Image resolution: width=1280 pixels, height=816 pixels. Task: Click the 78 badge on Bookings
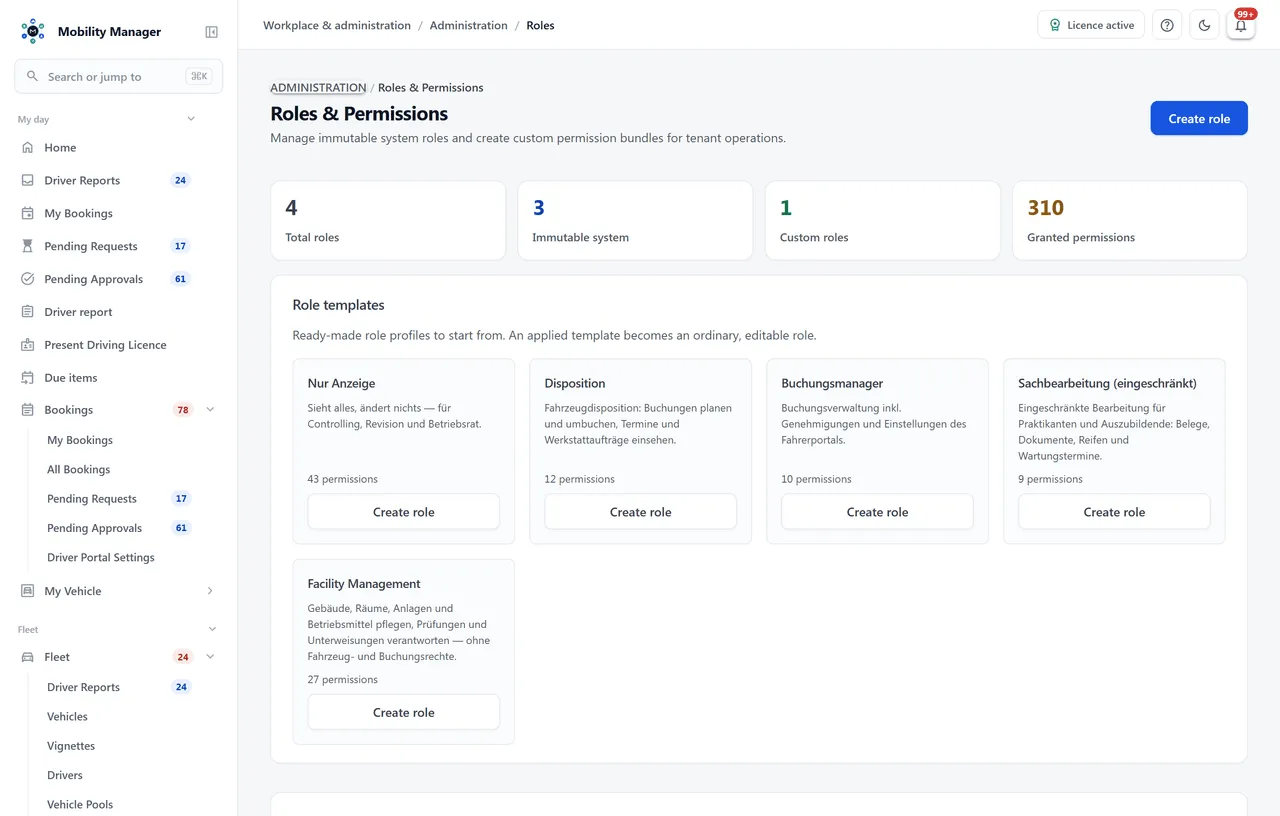(183, 410)
